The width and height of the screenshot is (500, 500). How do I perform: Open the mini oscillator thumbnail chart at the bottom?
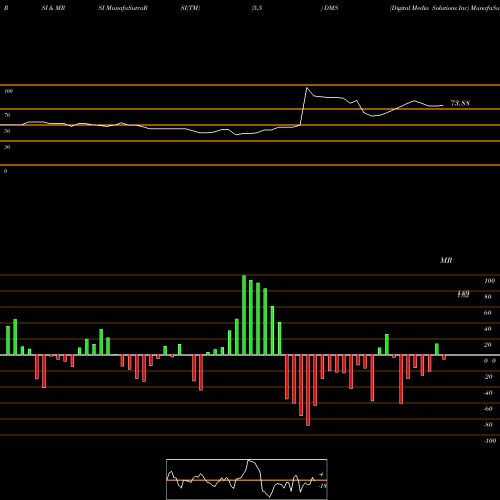pyautogui.click(x=247, y=479)
